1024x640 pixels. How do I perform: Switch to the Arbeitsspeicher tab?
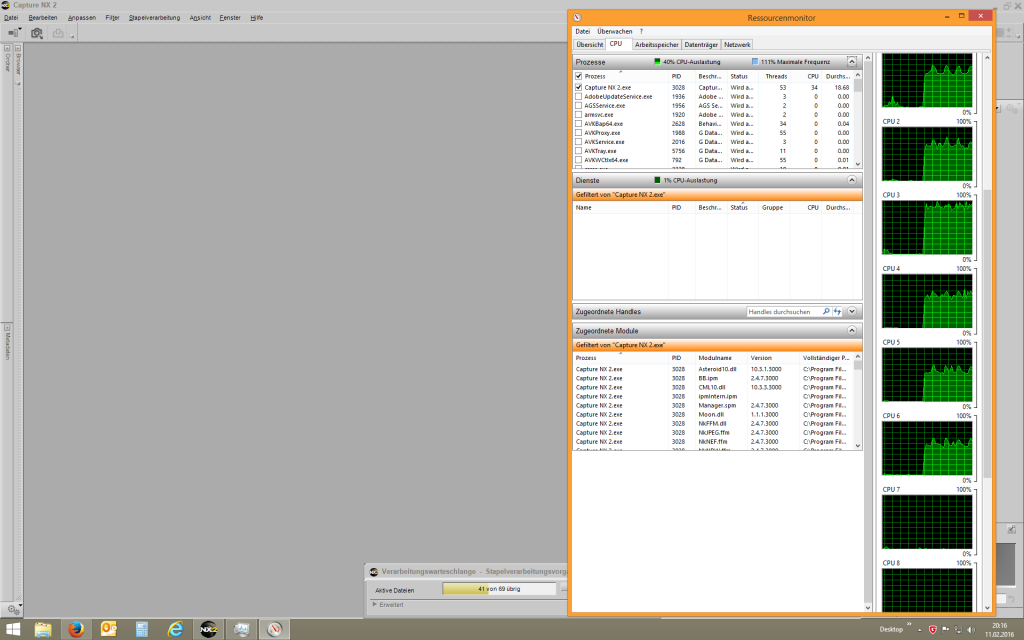656,44
